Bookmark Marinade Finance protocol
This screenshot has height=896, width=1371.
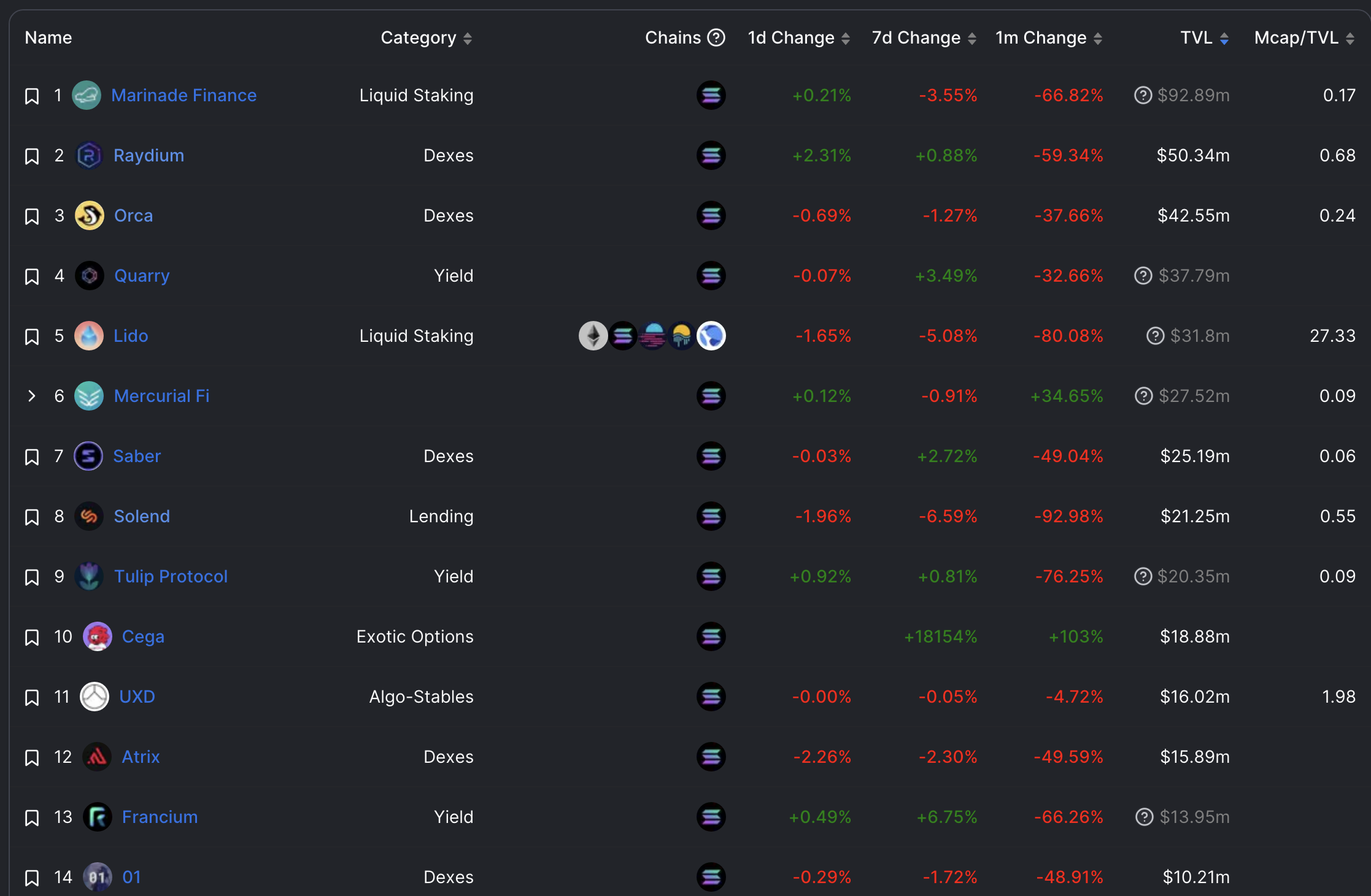(x=32, y=96)
